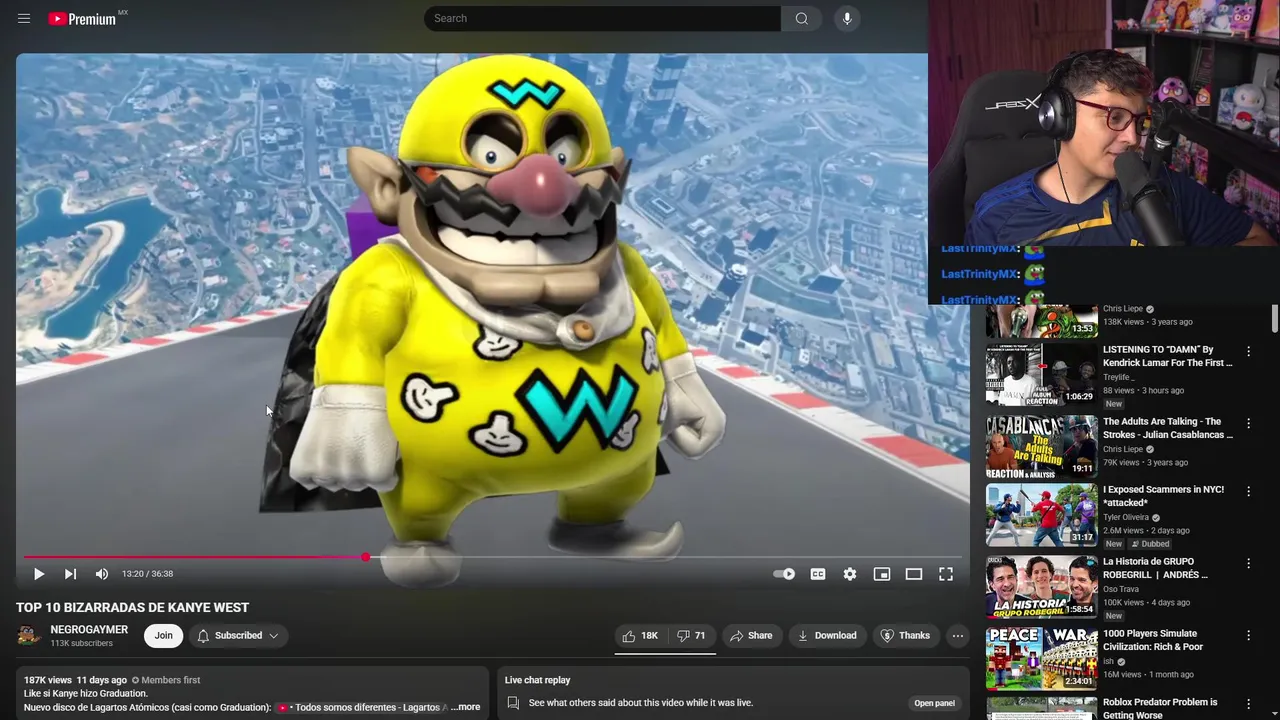Click the 113K subscribers text
The width and height of the screenshot is (1280, 720).
pyautogui.click(x=81, y=643)
